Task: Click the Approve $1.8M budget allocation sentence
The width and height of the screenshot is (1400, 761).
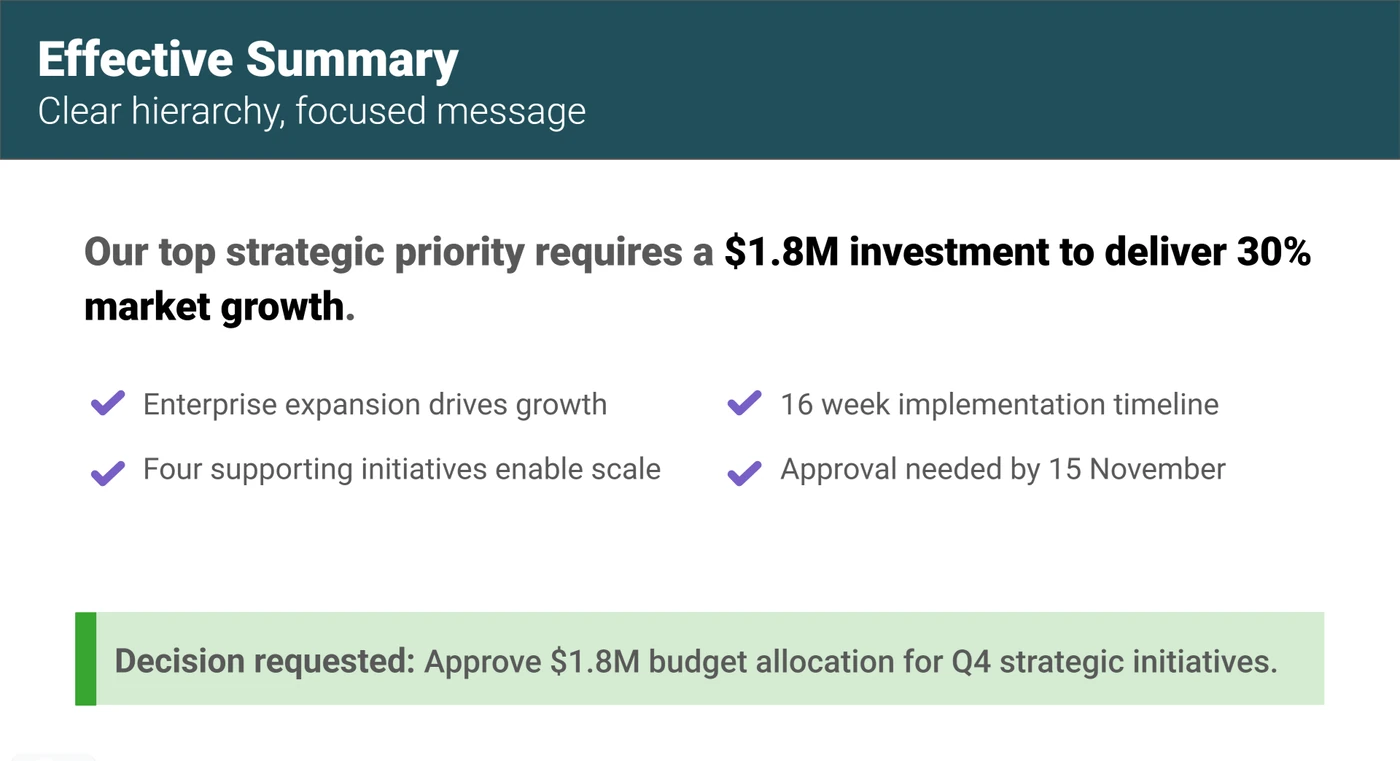Action: pos(851,661)
